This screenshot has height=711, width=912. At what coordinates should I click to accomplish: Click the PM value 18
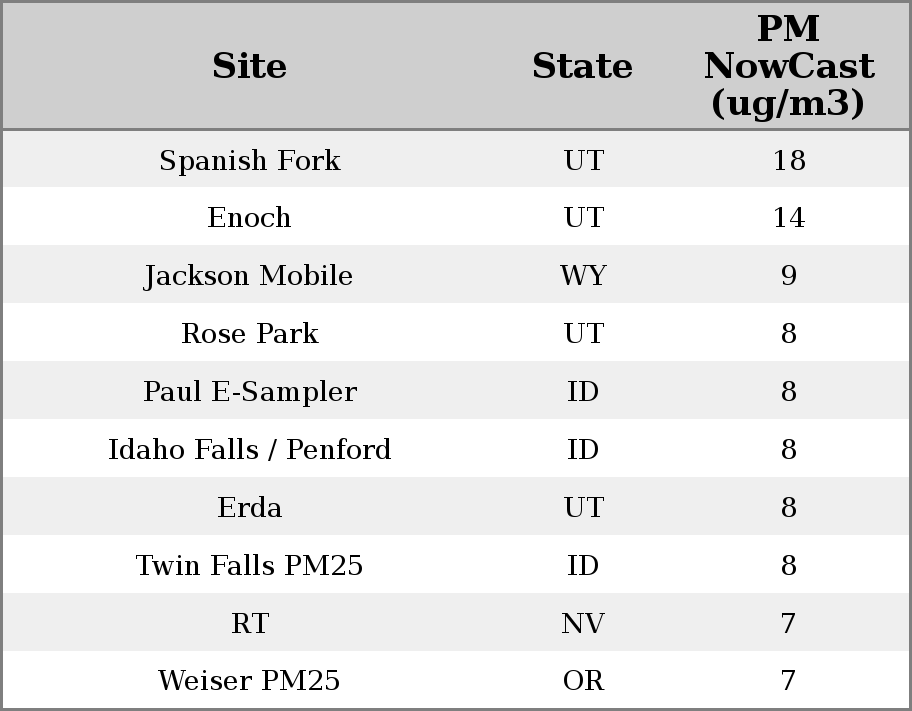(x=788, y=161)
